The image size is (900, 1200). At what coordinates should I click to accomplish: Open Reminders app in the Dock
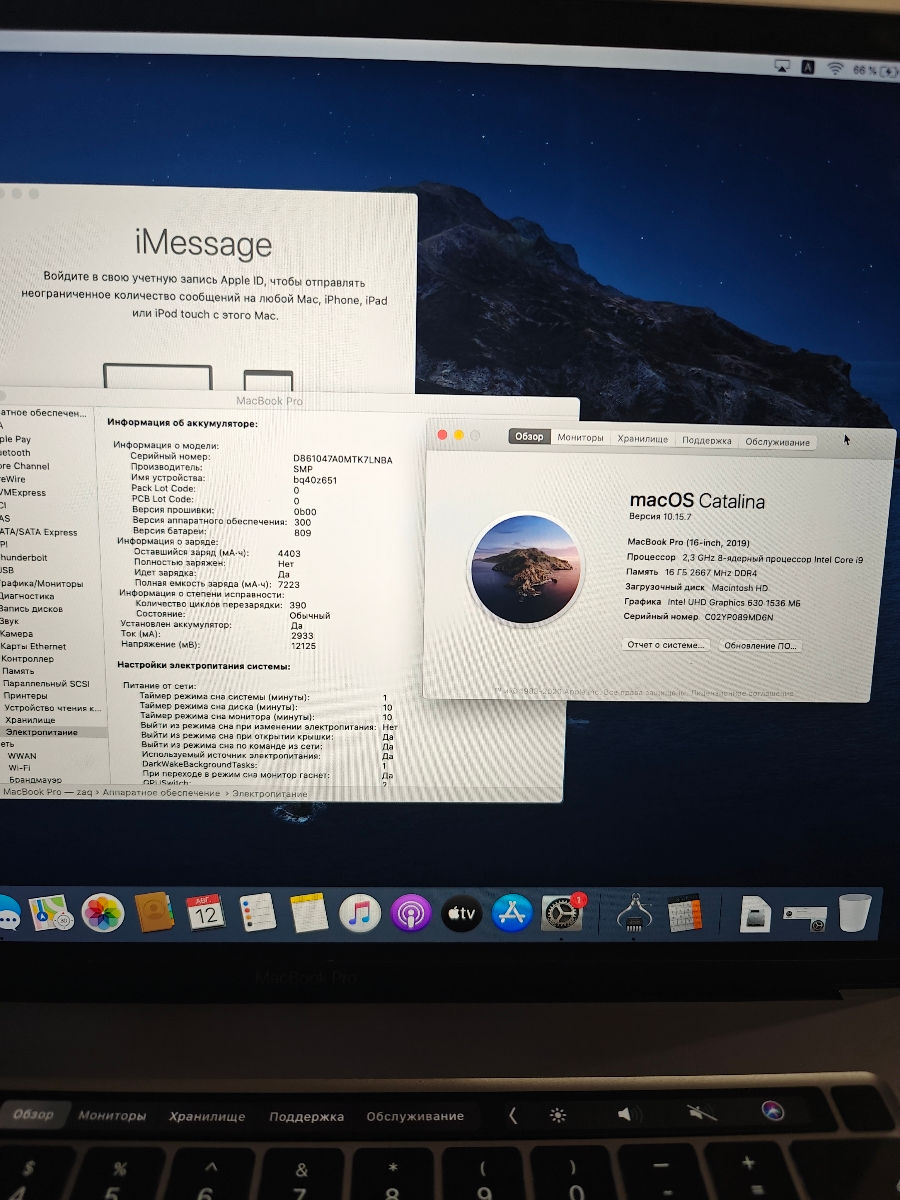pos(258,913)
